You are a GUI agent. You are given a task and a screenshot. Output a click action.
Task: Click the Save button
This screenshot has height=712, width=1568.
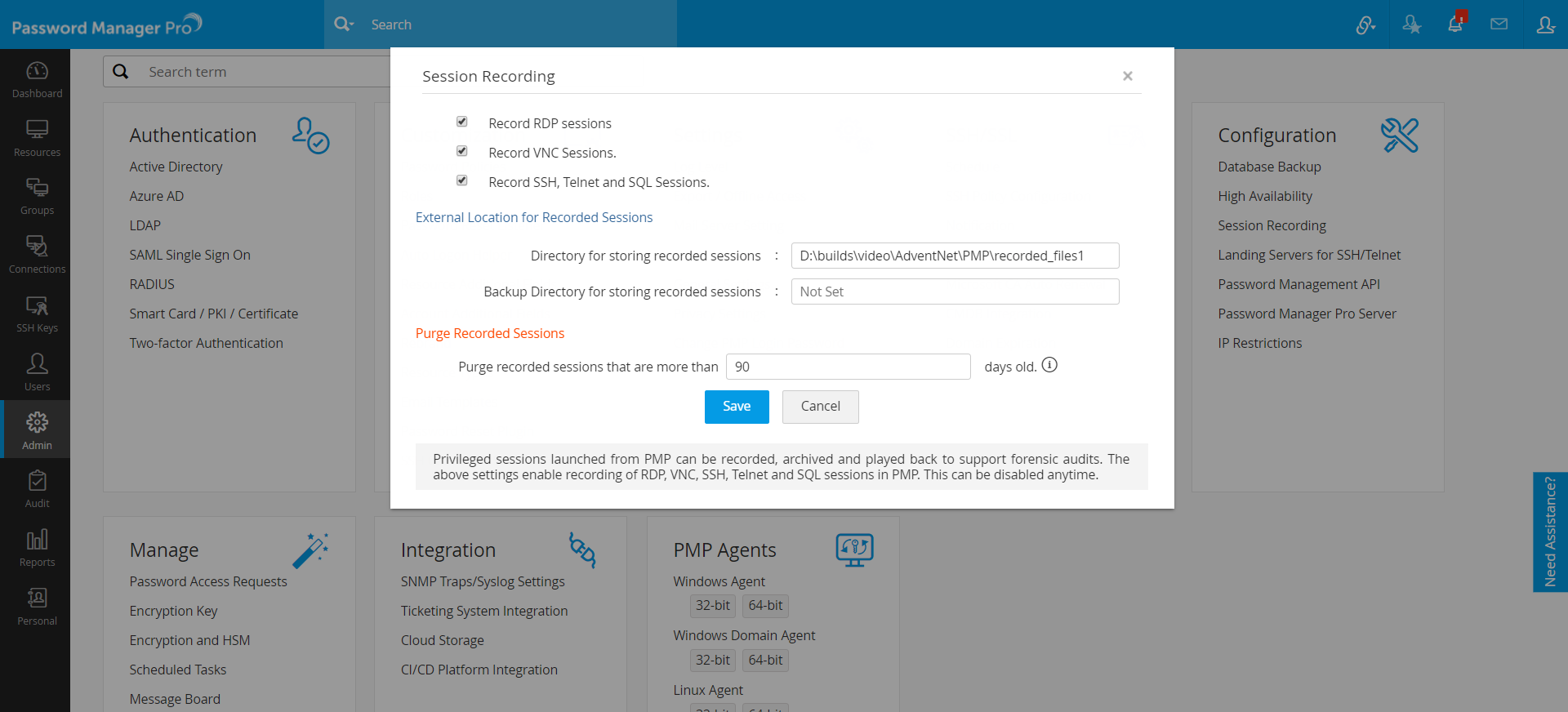coord(737,407)
